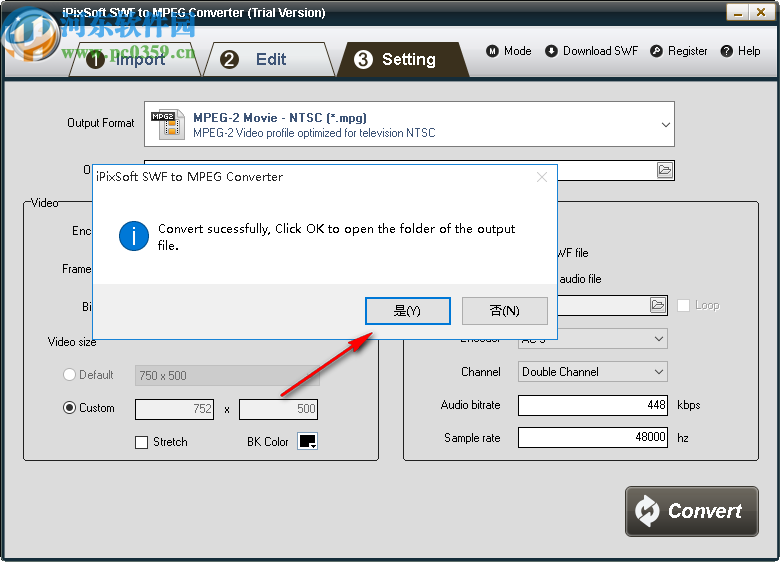Click the custom height field 500
The height and width of the screenshot is (562, 780).
[x=278, y=409]
